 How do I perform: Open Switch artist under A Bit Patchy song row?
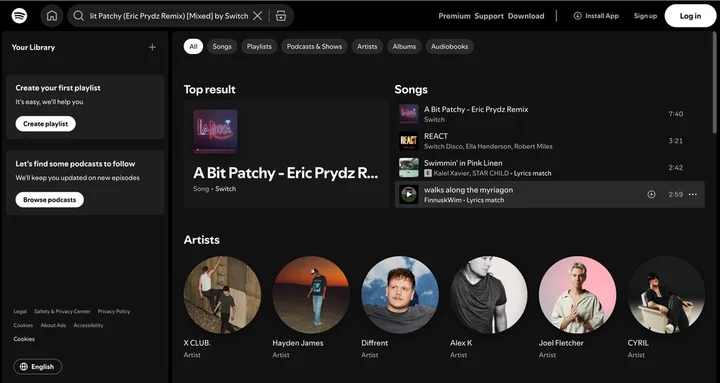(434, 119)
